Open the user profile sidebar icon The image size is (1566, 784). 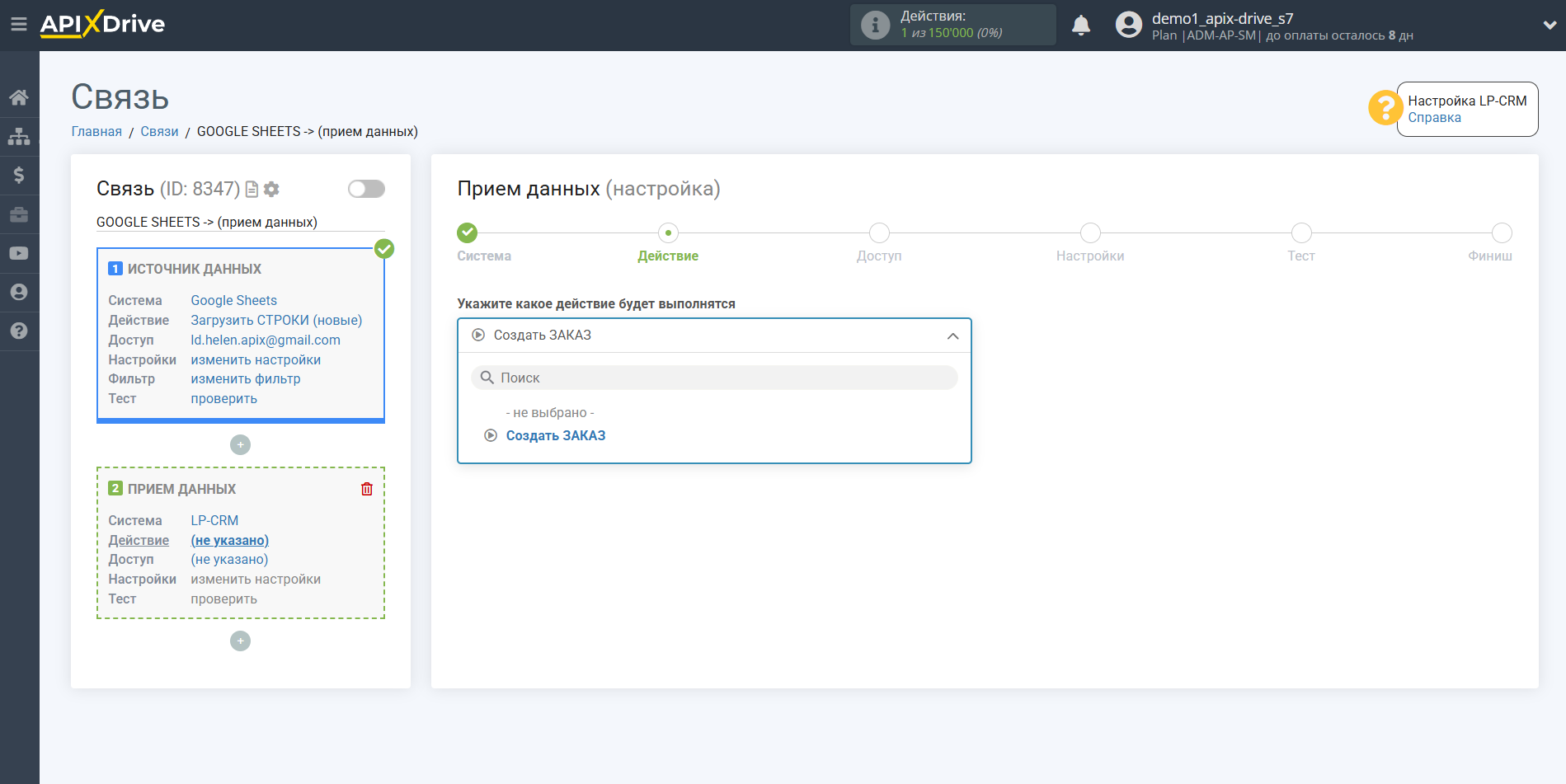tap(19, 292)
